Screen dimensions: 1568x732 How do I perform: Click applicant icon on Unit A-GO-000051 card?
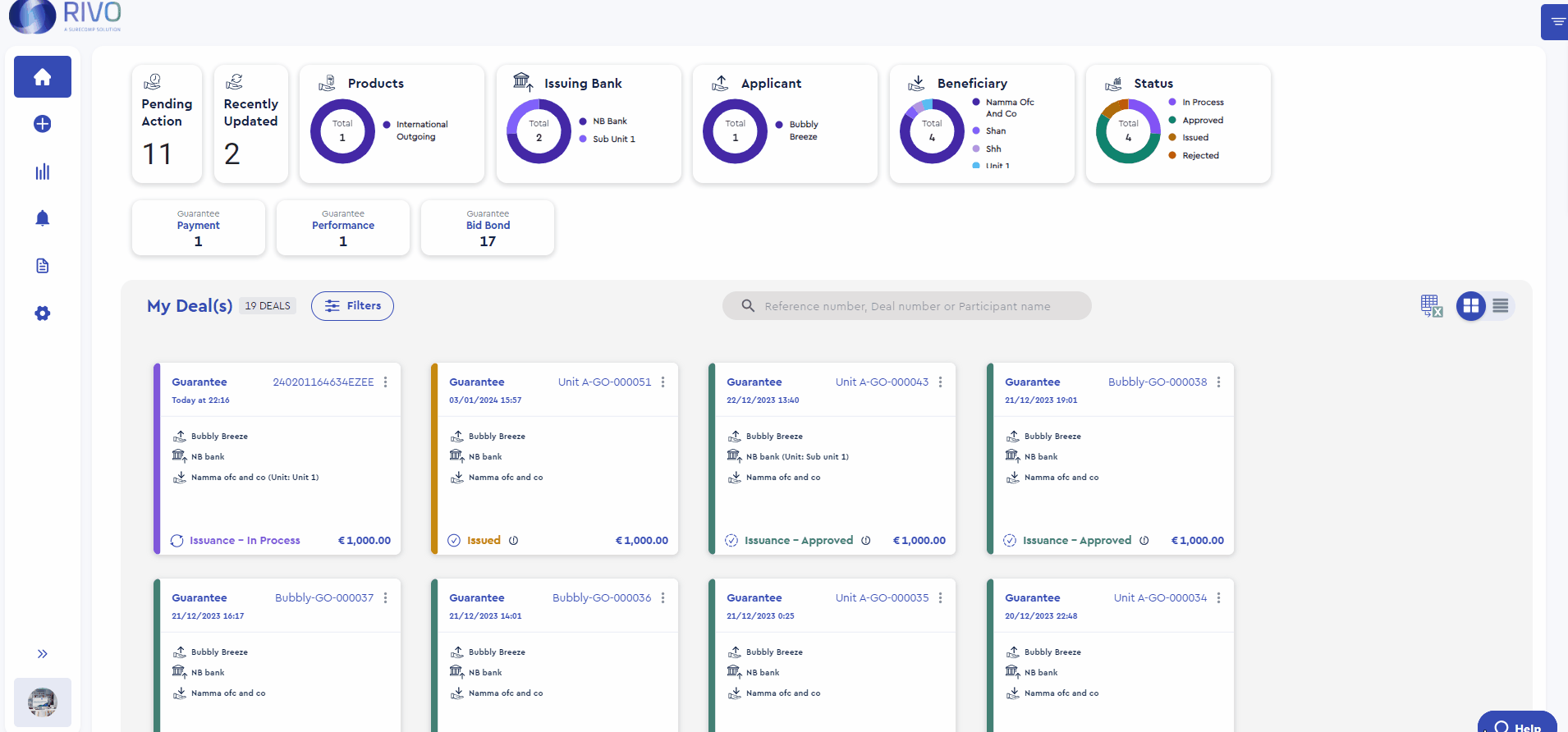tap(457, 436)
